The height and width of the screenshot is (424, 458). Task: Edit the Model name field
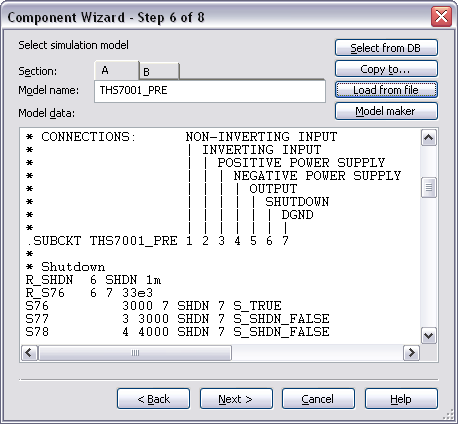(210, 91)
